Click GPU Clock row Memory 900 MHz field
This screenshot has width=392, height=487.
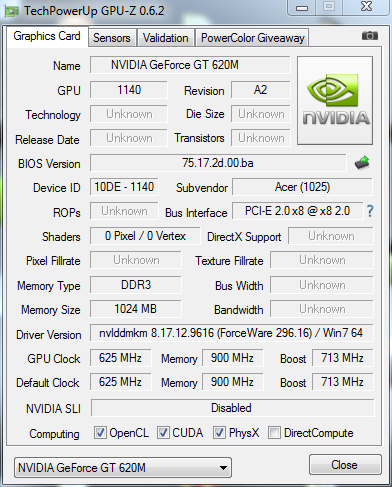(x=233, y=358)
